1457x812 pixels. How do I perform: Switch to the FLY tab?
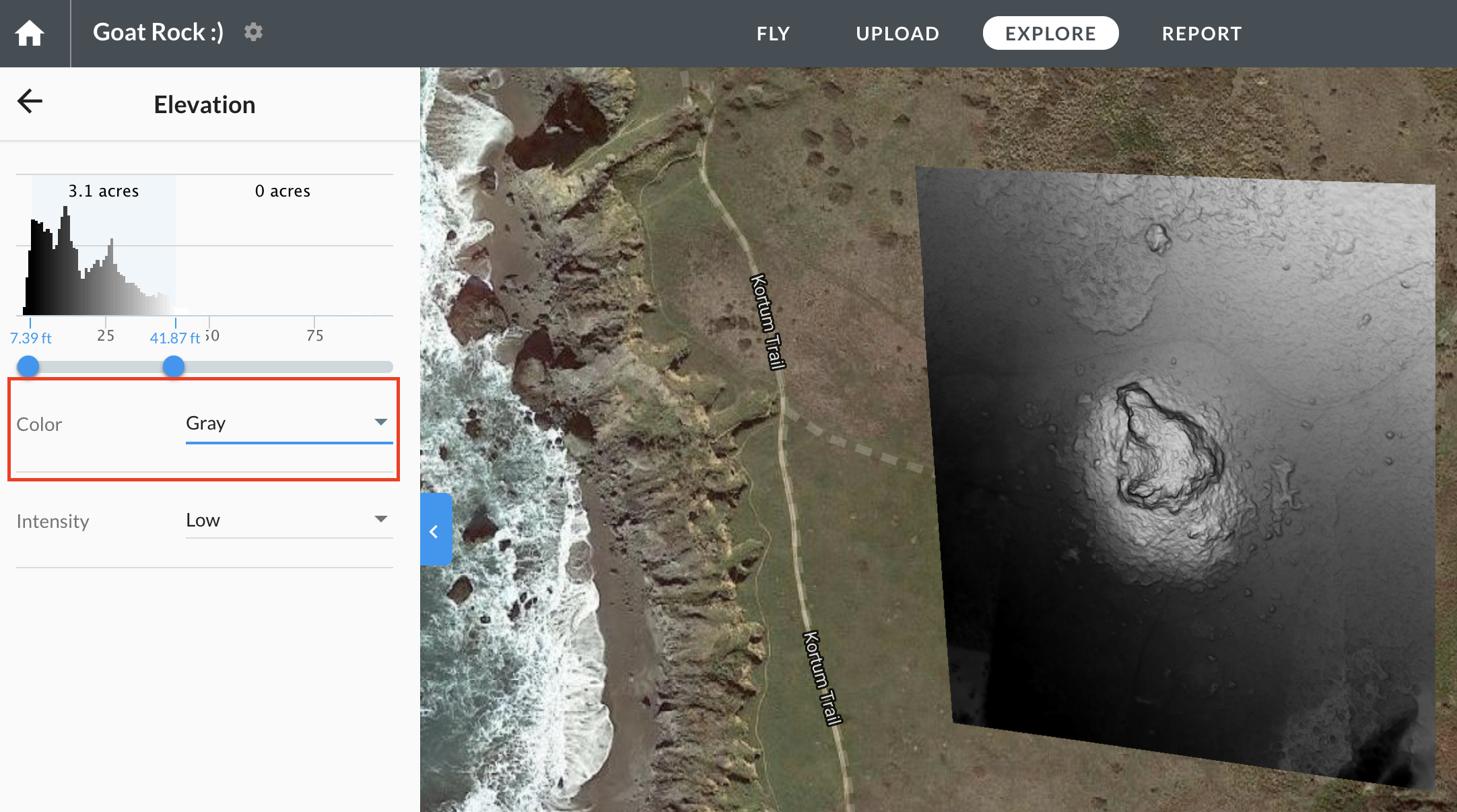point(773,34)
